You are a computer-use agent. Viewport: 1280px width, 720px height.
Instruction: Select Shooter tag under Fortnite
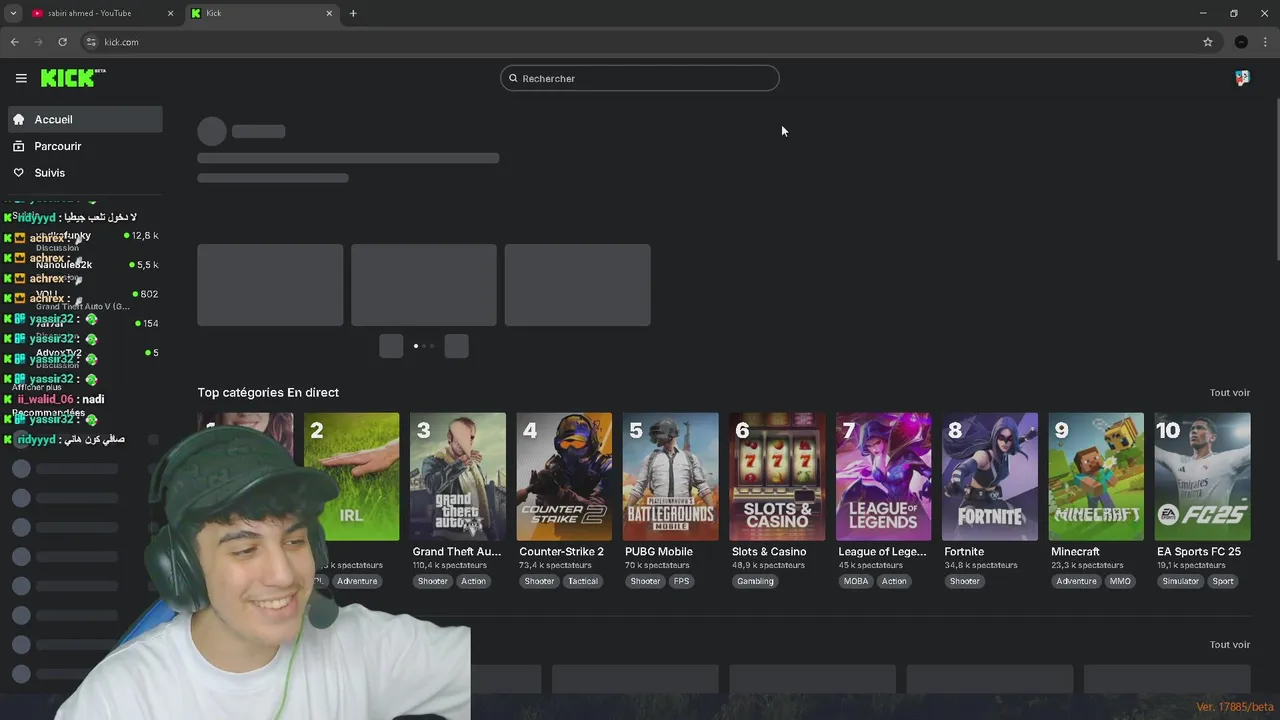965,581
